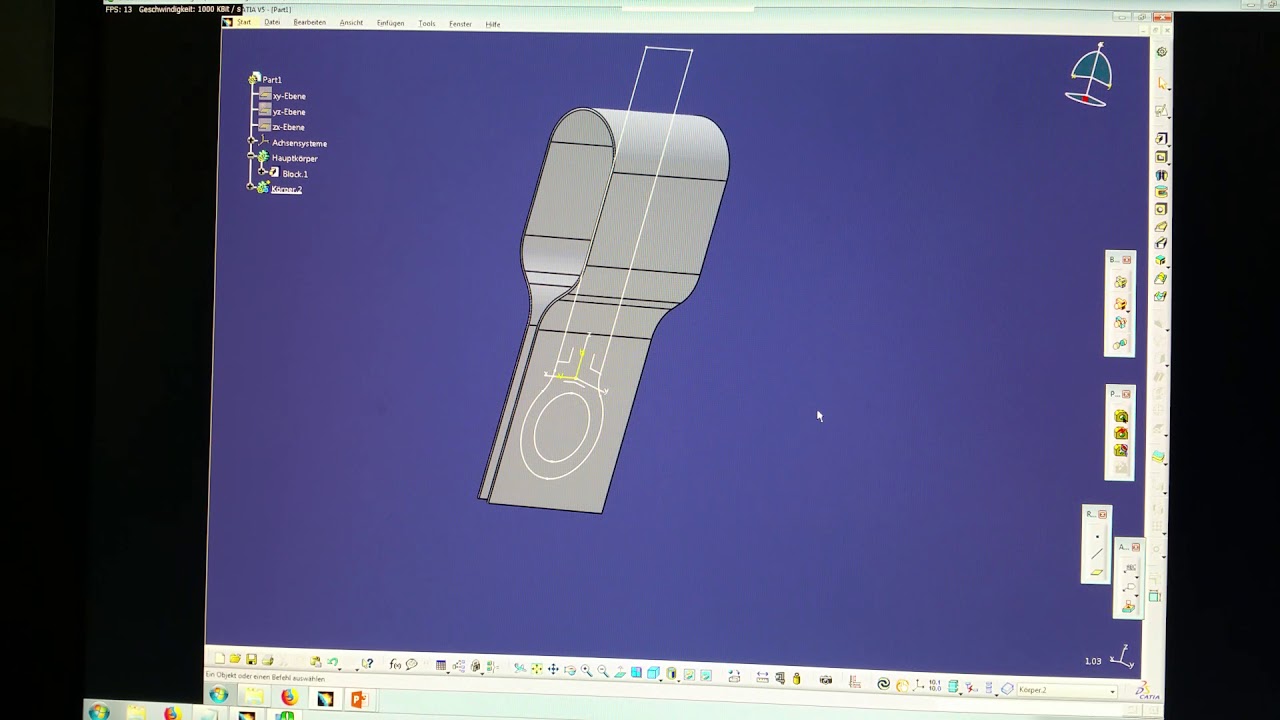Click the Print icon
Screen dimensions: 1280x720
(x=267, y=660)
